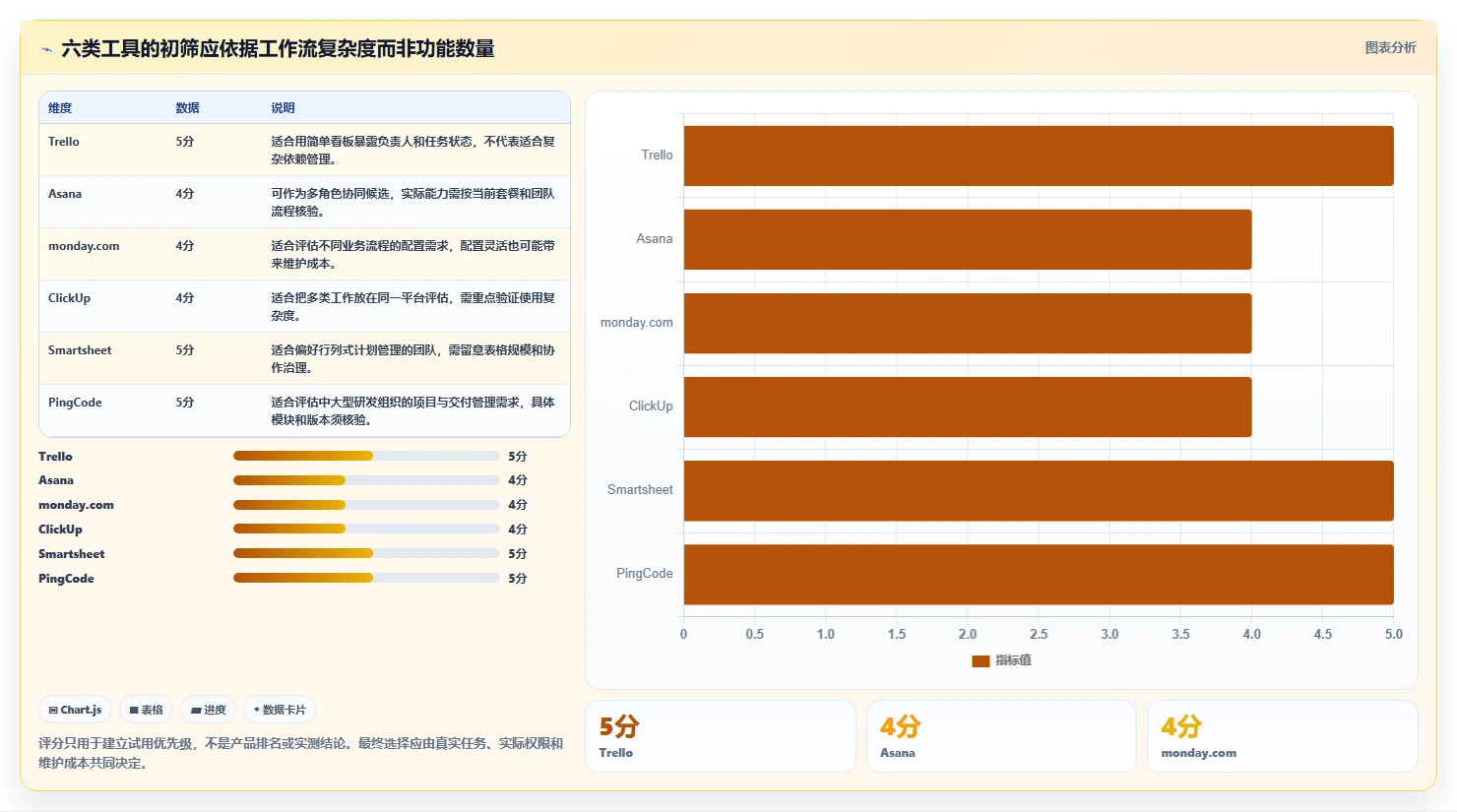The image size is (1457, 812).
Task: Click the Trello bar in the chart
Action: (x=1039, y=156)
